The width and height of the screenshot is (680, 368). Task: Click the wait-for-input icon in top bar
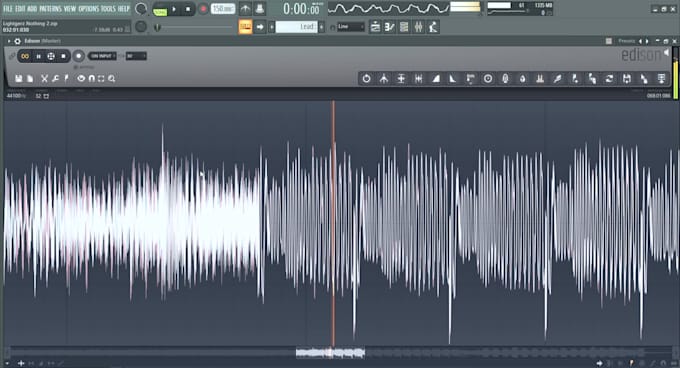pyautogui.click(x=259, y=9)
